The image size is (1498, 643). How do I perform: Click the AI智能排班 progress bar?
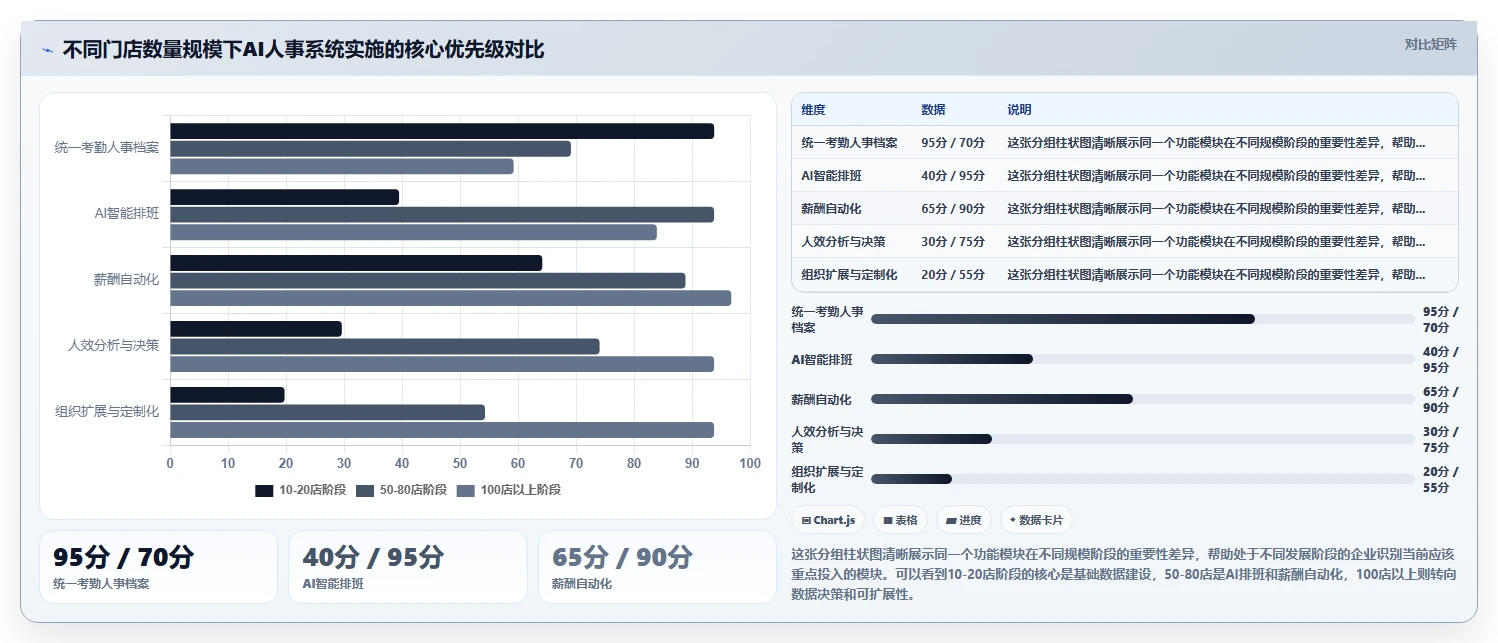tap(1143, 359)
